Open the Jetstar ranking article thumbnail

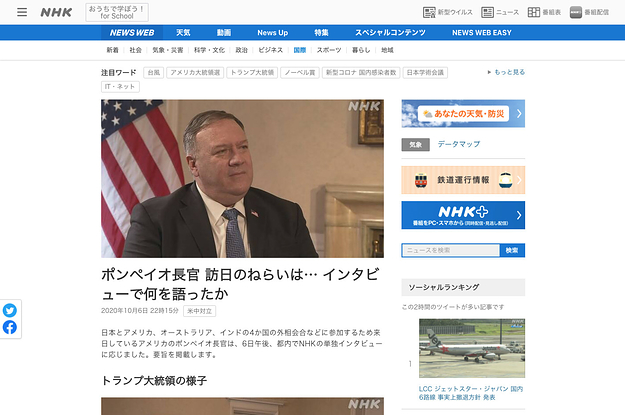click(x=472, y=348)
